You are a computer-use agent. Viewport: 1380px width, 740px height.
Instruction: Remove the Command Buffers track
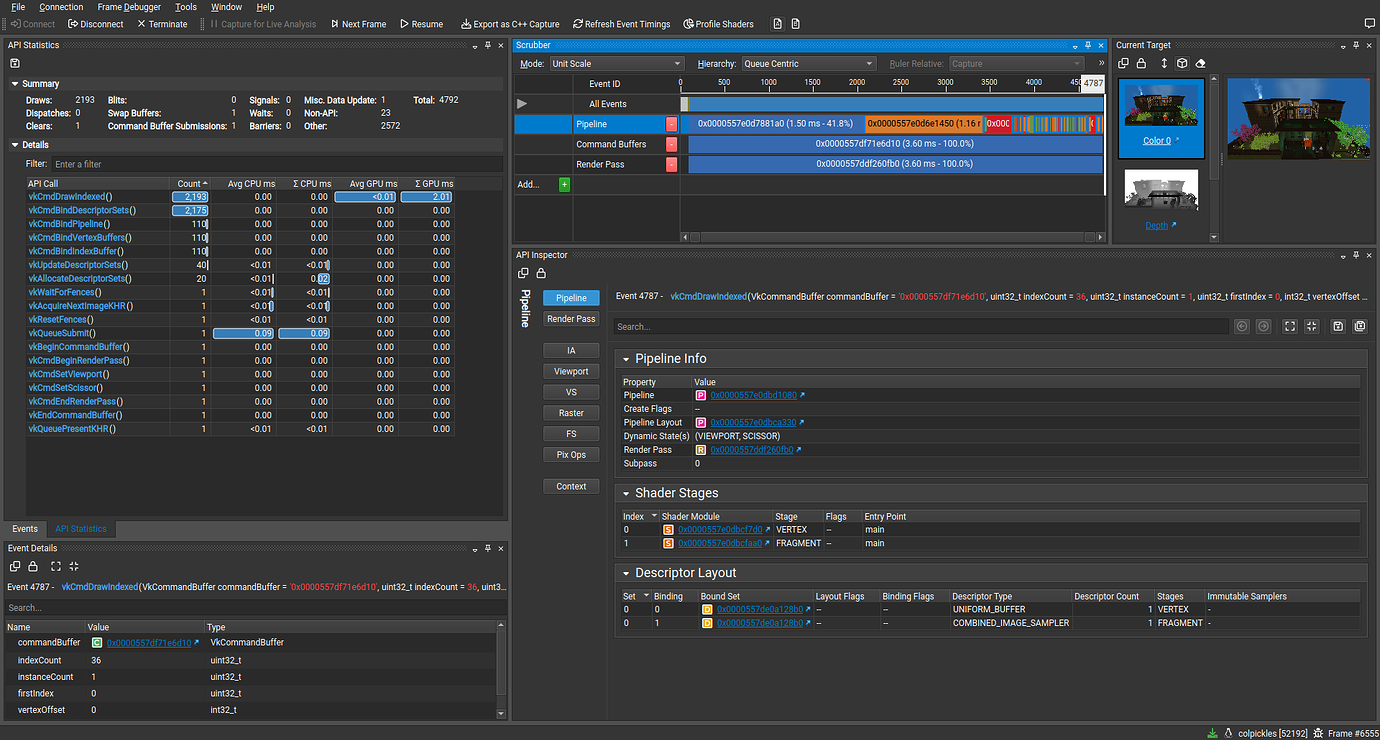[671, 144]
